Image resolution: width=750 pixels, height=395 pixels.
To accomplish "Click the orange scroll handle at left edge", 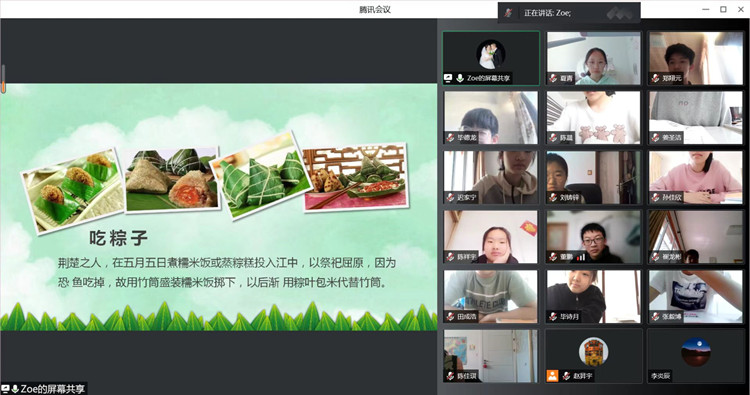I will pyautogui.click(x=3, y=88).
